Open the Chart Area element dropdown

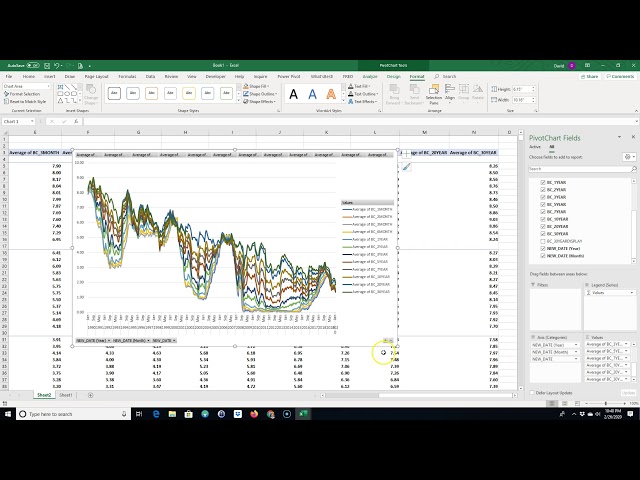point(48,86)
